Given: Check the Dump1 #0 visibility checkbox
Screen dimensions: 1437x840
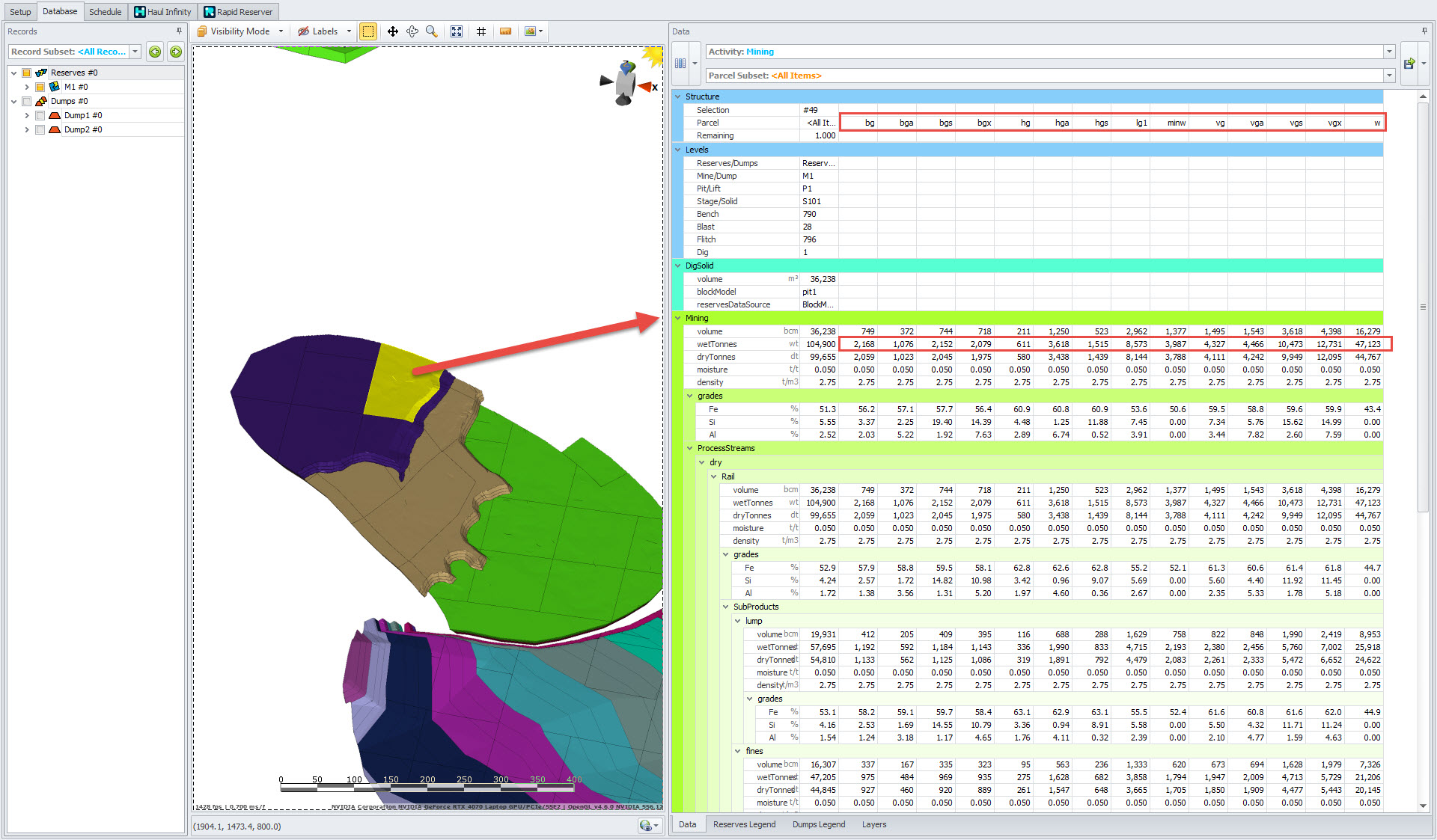Looking at the screenshot, I should pyautogui.click(x=40, y=115).
